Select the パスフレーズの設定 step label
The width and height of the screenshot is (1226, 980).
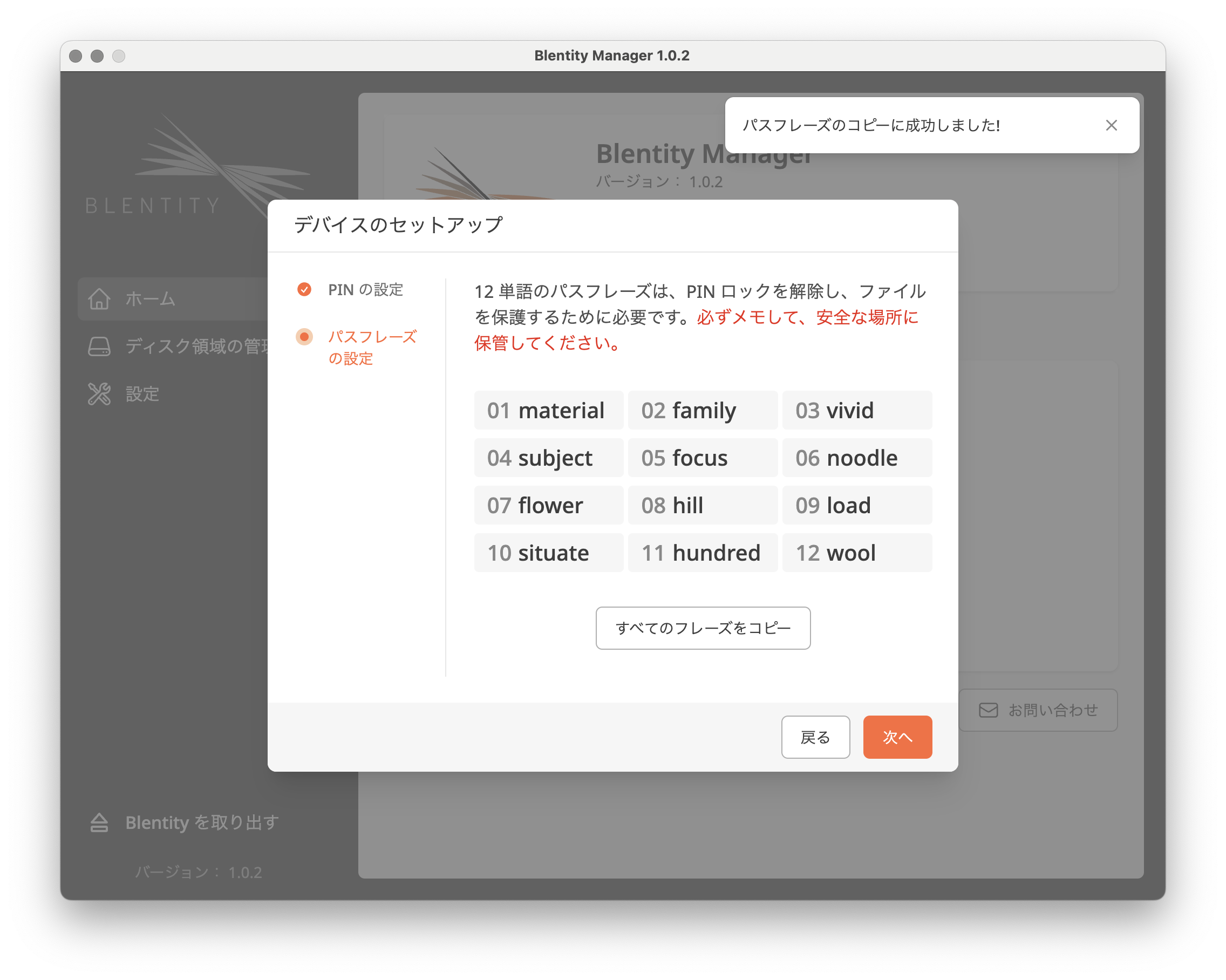click(x=372, y=348)
